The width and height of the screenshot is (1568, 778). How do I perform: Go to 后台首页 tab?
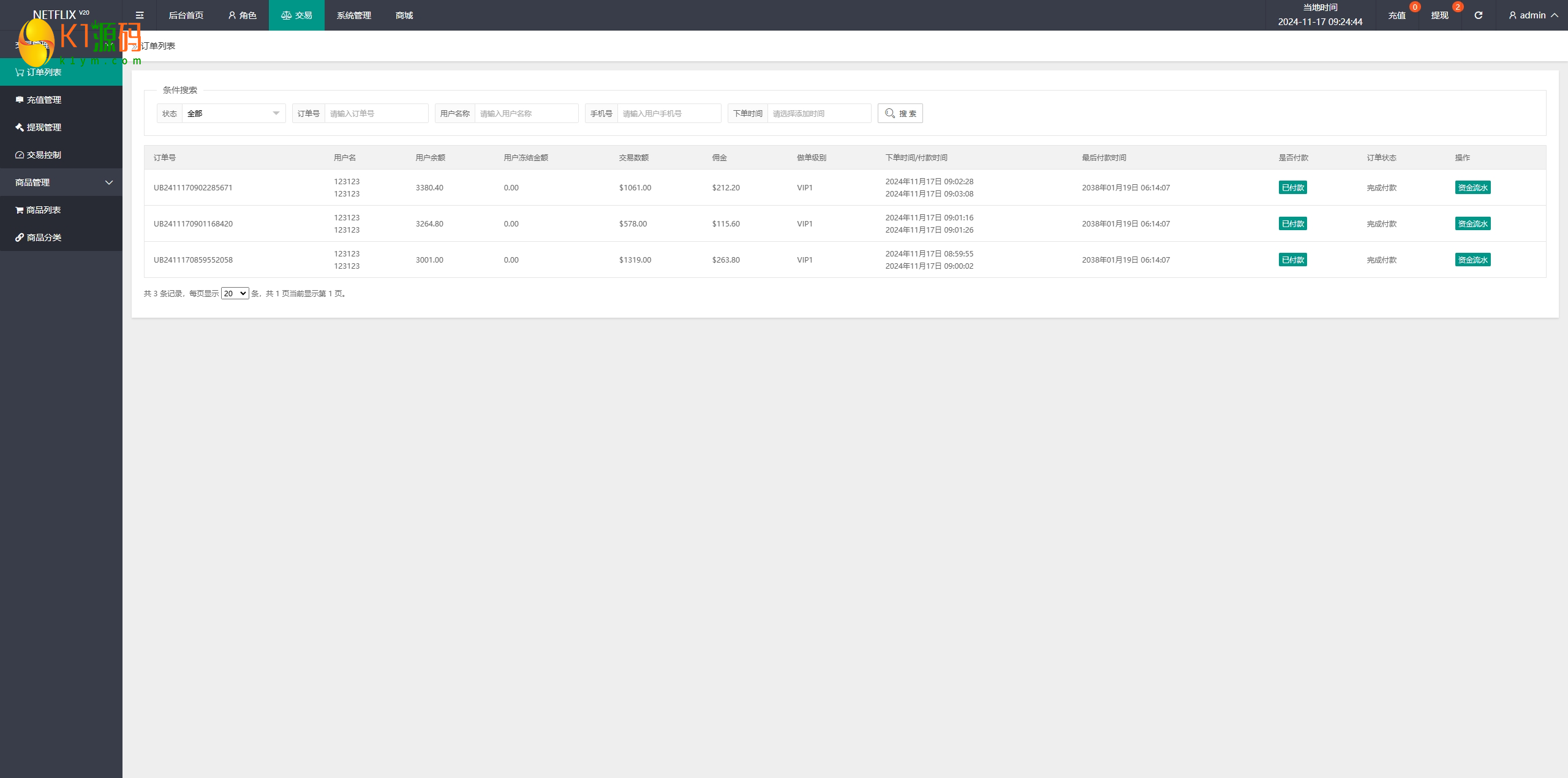point(186,15)
